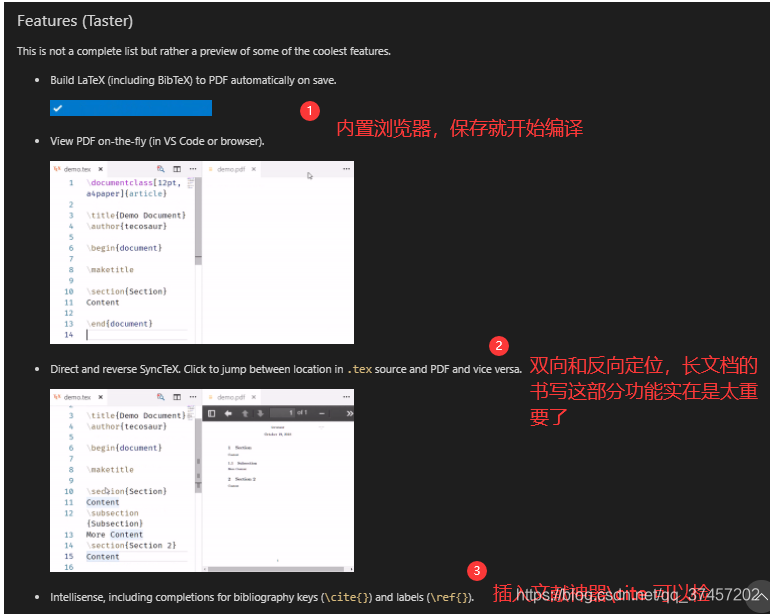Click the 'Features (Taster)' heading
This screenshot has width=770, height=614.
click(75, 21)
